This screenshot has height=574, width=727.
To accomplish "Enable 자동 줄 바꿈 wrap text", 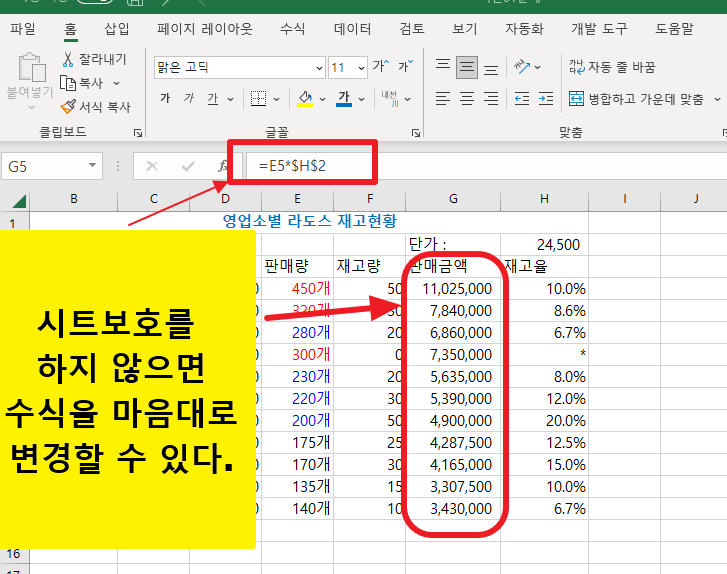I will point(612,67).
